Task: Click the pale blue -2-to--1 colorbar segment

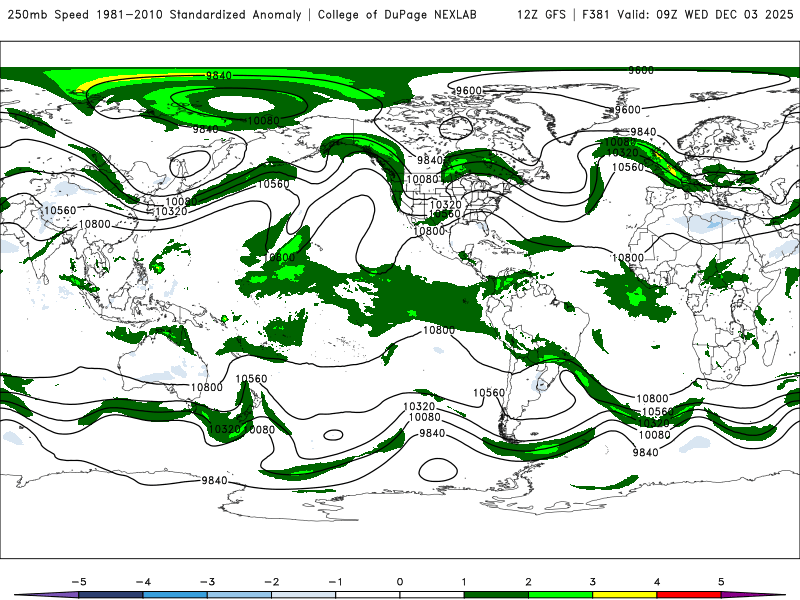Action: tap(304, 595)
